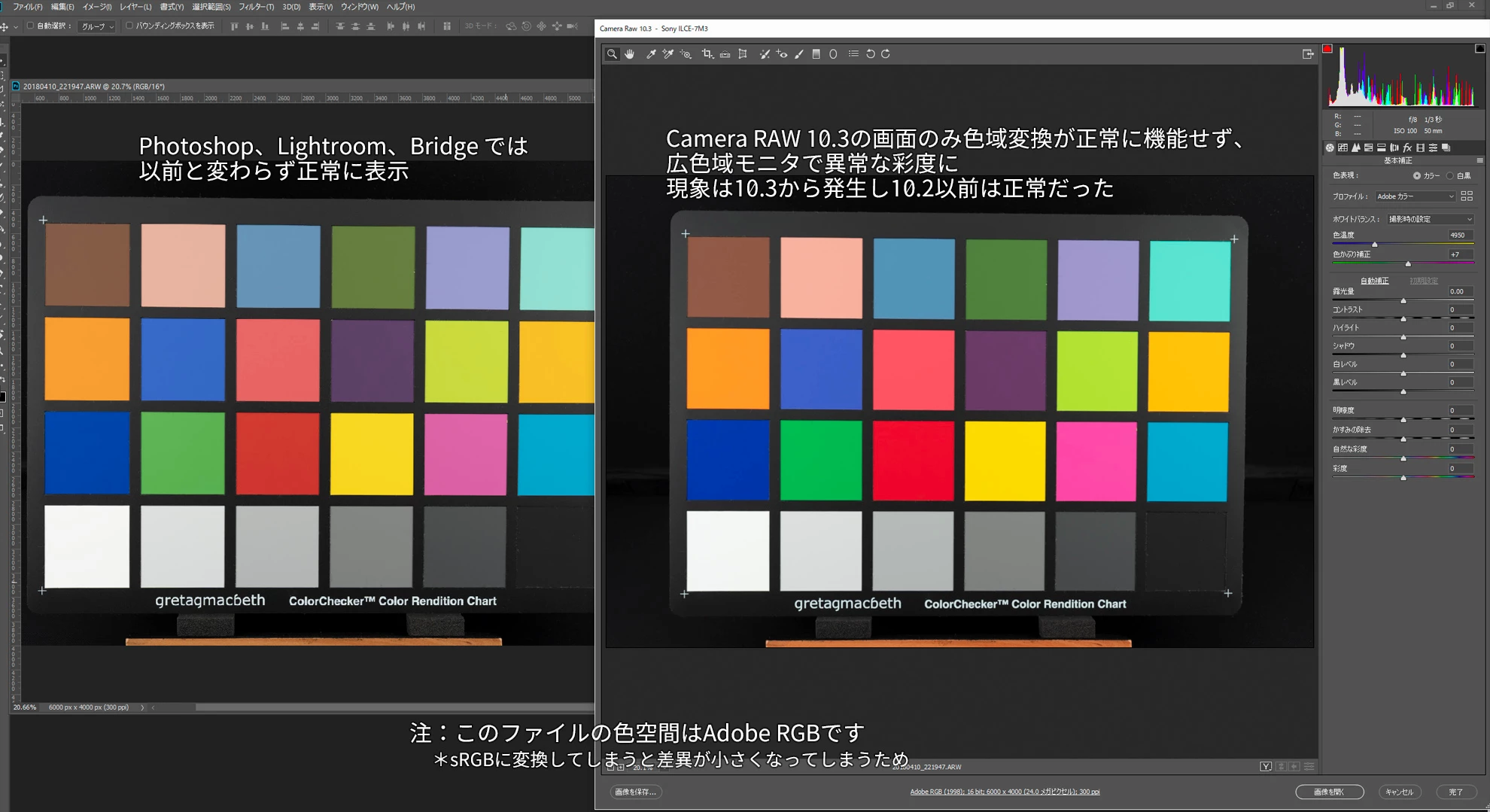Open the プロファイル Adobe カラー dropdown
Image resolution: width=1490 pixels, height=812 pixels.
tap(1415, 196)
